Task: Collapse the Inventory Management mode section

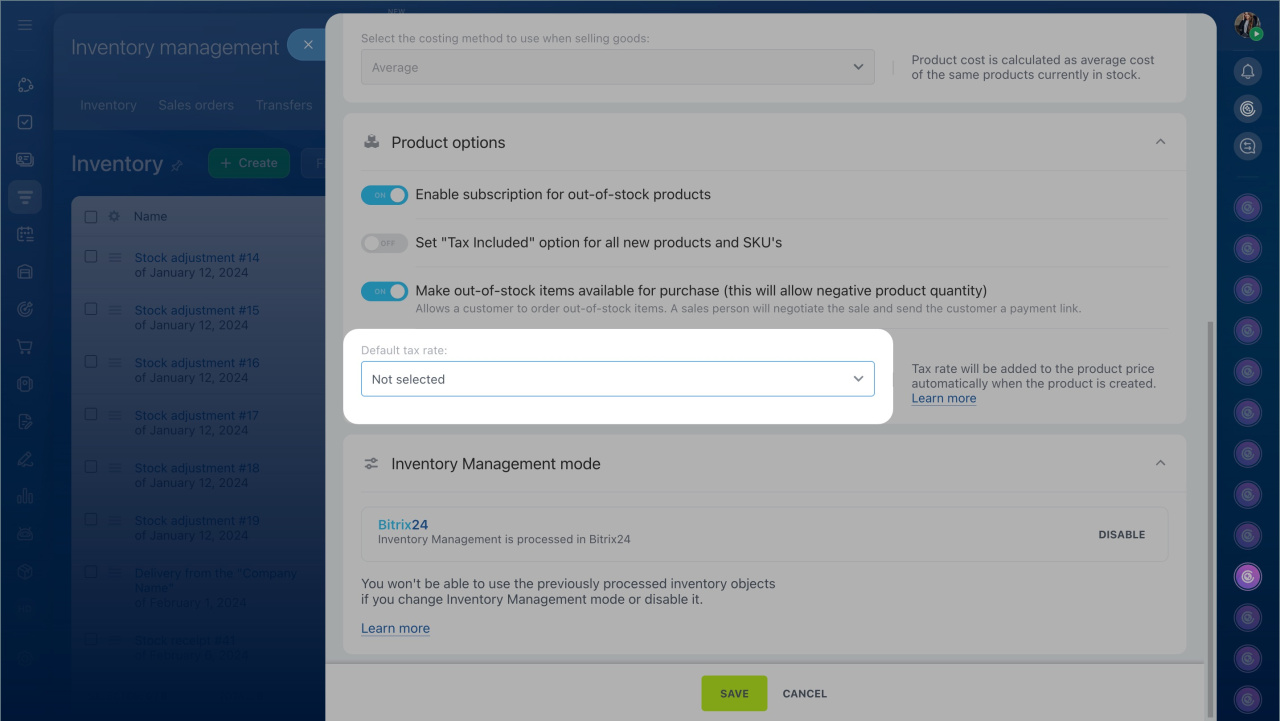Action: (x=1160, y=463)
